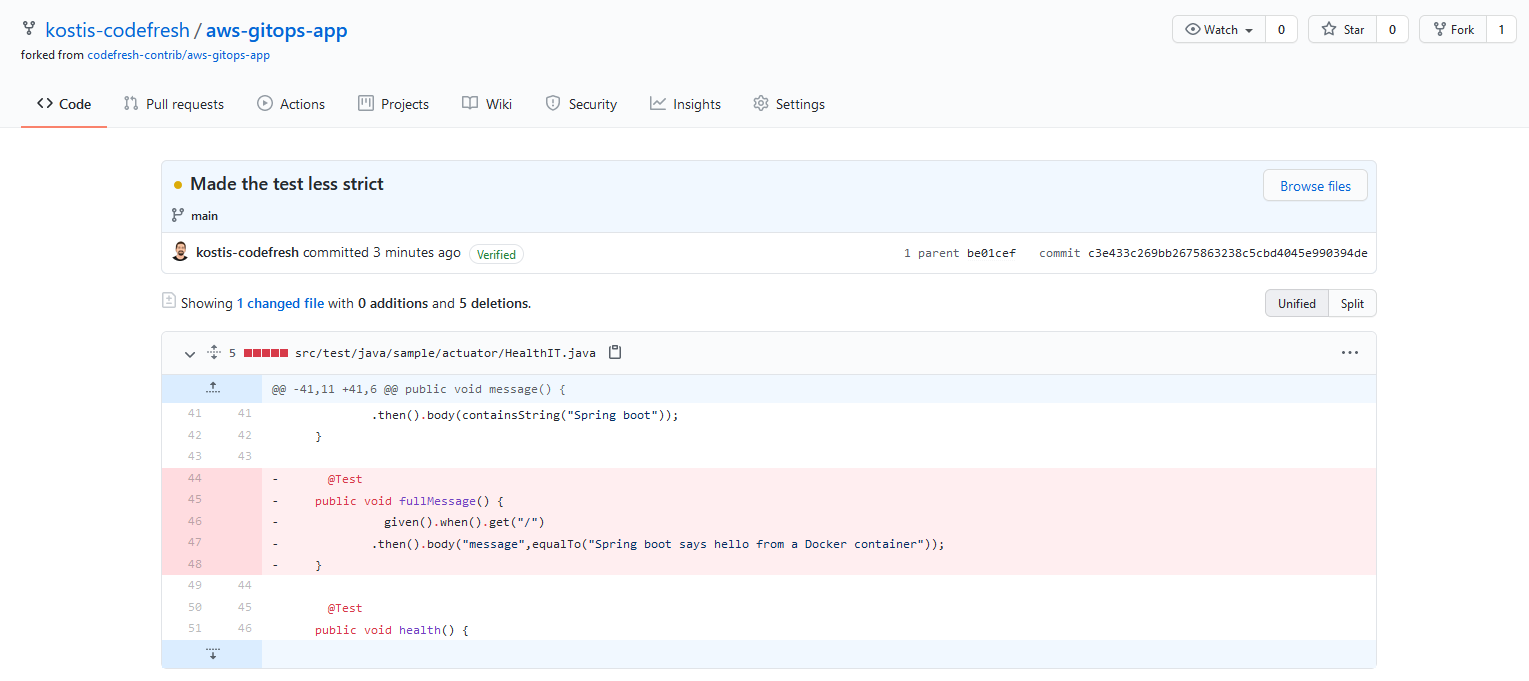
Task: Click the yellow pending status dot
Action: [x=178, y=185]
